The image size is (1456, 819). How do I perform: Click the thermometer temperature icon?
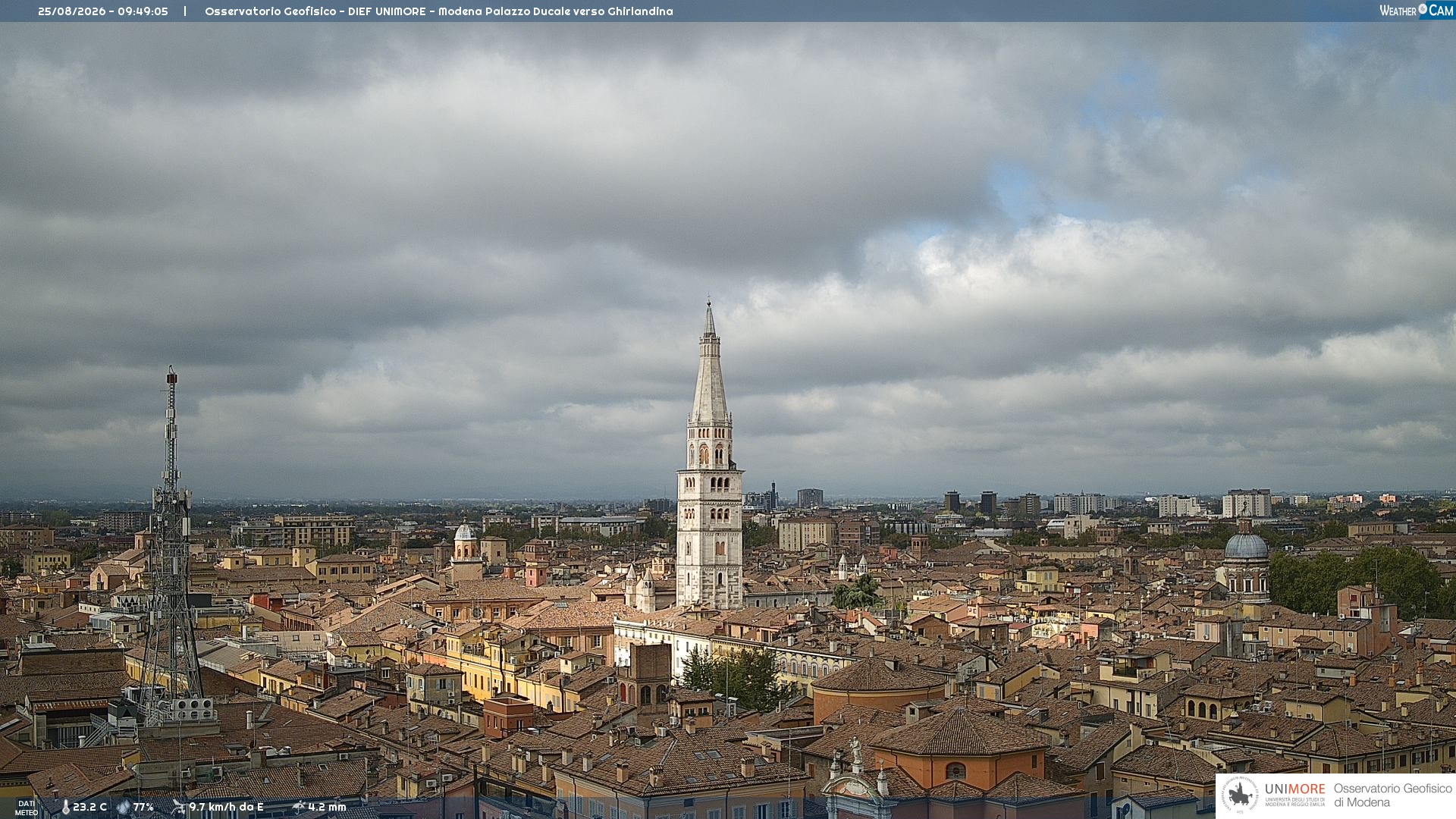coord(65,807)
